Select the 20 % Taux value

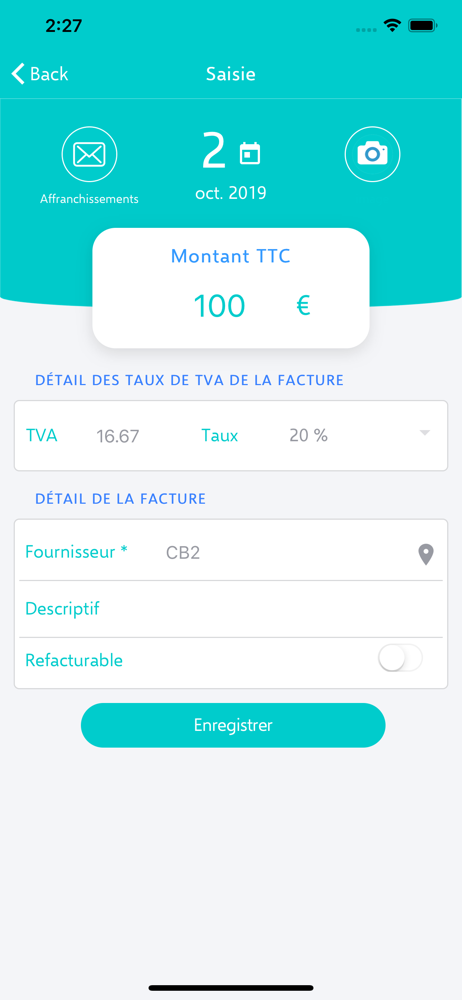pos(308,436)
